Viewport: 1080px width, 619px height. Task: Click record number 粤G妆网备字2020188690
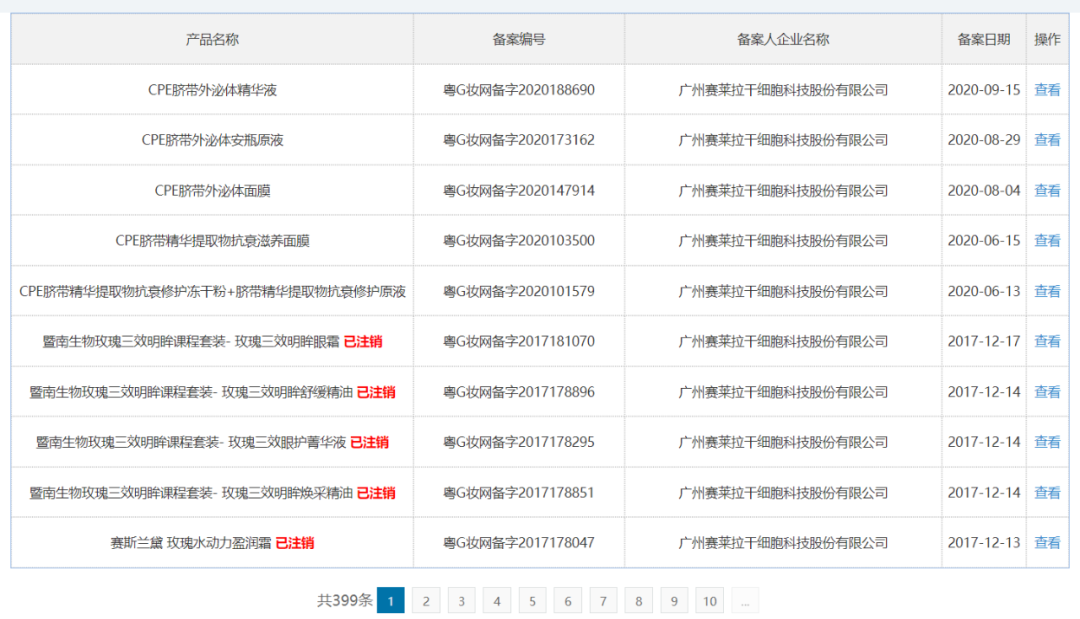click(519, 90)
